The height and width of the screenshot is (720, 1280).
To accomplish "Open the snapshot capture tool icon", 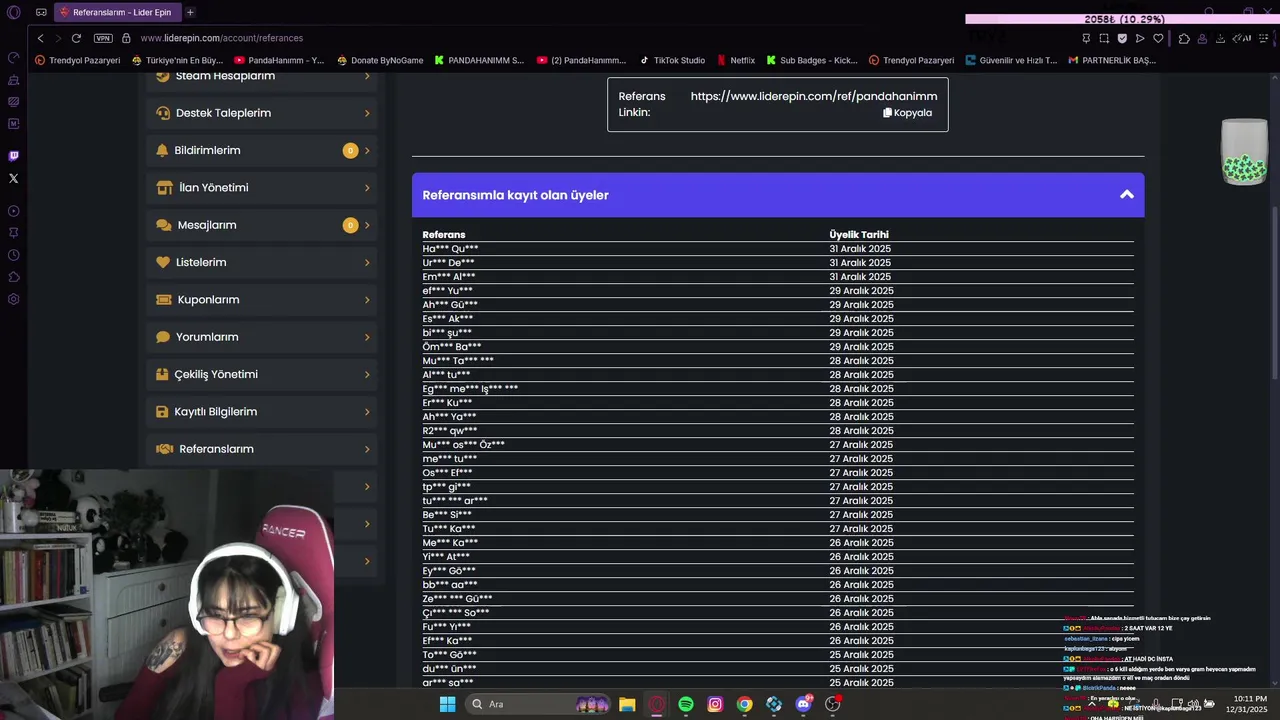I will point(1104,38).
